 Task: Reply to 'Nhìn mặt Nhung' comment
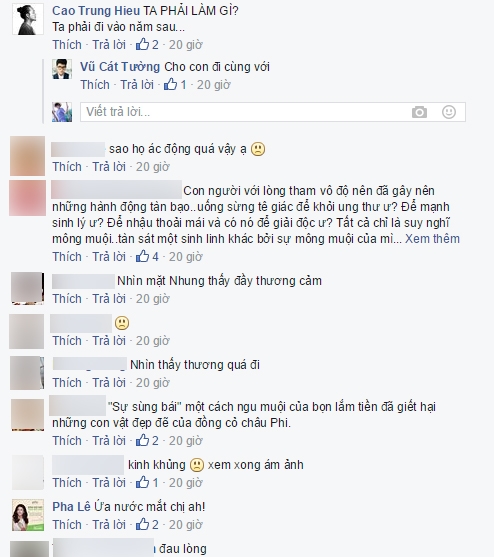pos(109,298)
